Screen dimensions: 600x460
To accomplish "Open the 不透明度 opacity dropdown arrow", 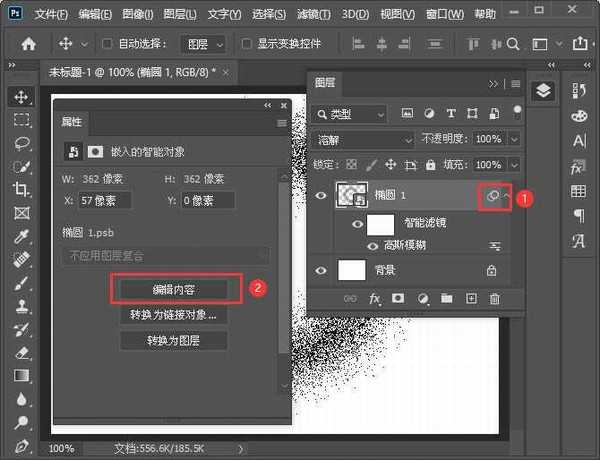I will 514,139.
